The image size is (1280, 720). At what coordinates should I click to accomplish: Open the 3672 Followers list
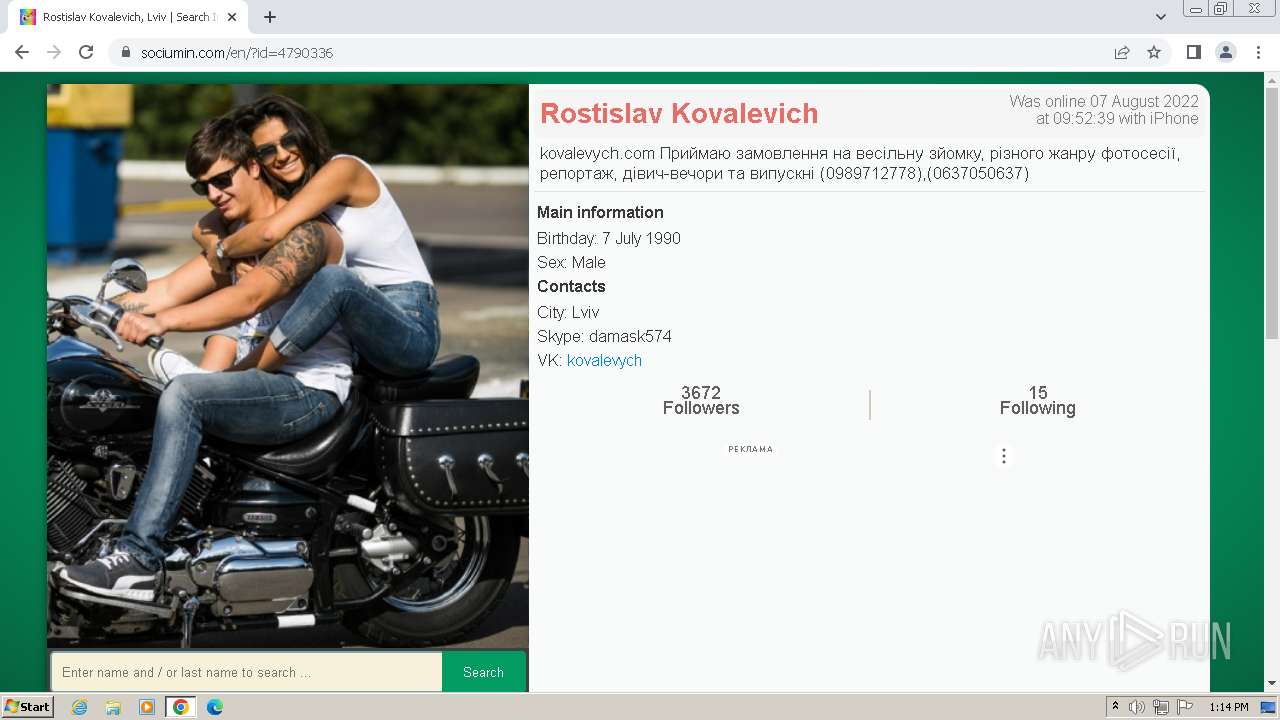tap(701, 400)
